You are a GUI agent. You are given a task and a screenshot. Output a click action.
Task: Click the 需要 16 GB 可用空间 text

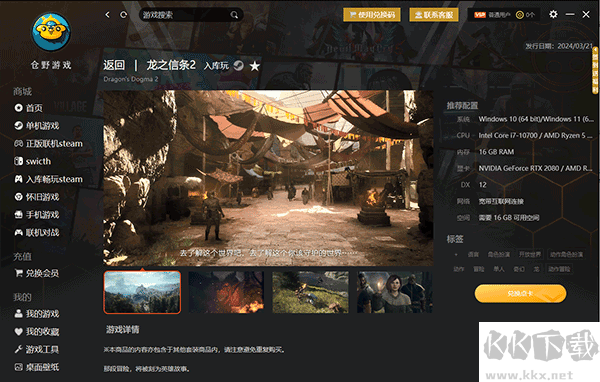click(509, 218)
